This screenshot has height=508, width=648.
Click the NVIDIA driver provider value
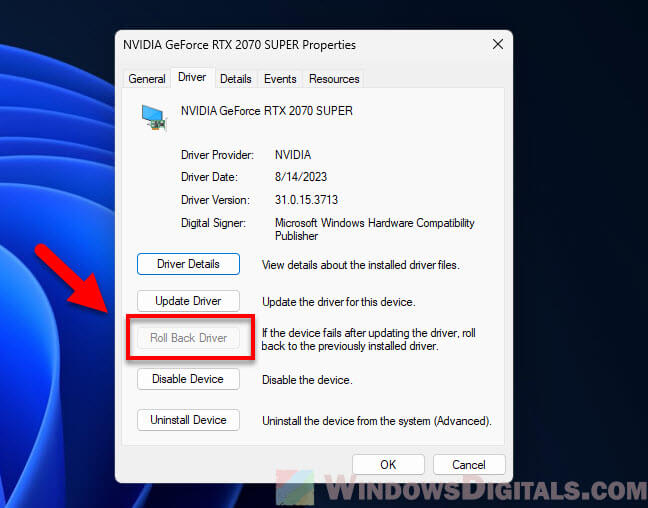point(293,155)
